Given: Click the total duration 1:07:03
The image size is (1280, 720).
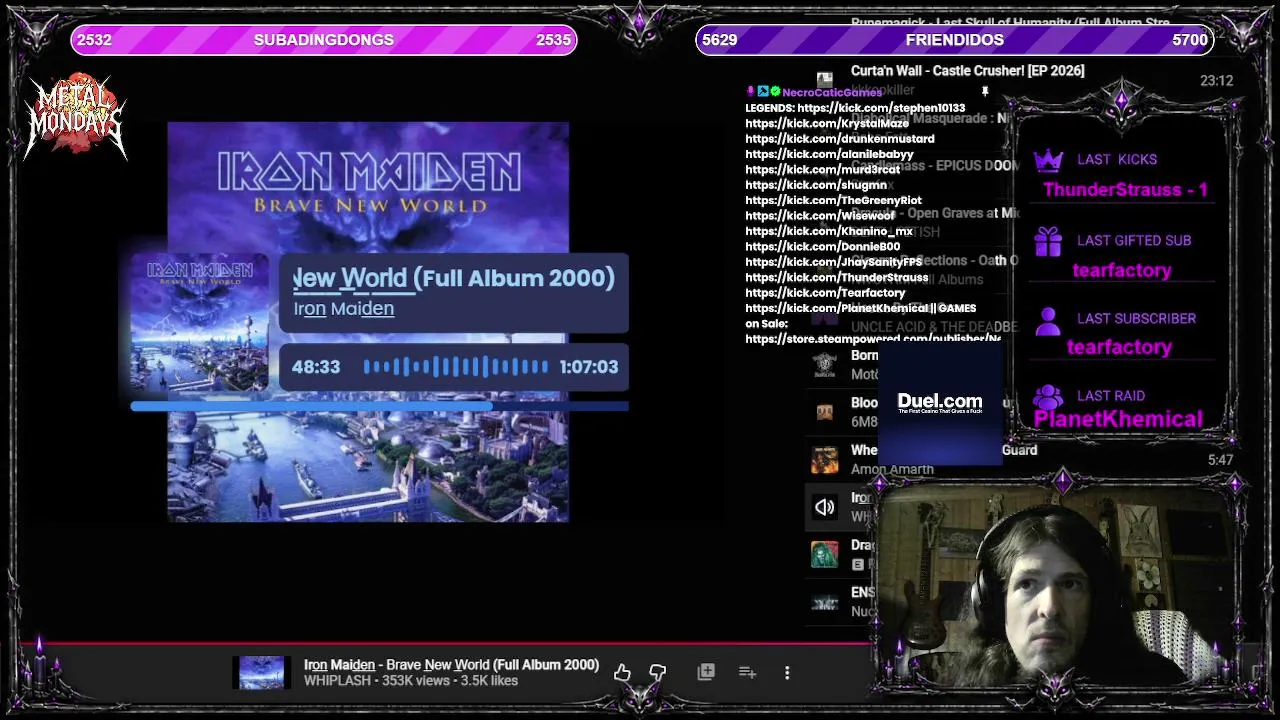Looking at the screenshot, I should 589,367.
